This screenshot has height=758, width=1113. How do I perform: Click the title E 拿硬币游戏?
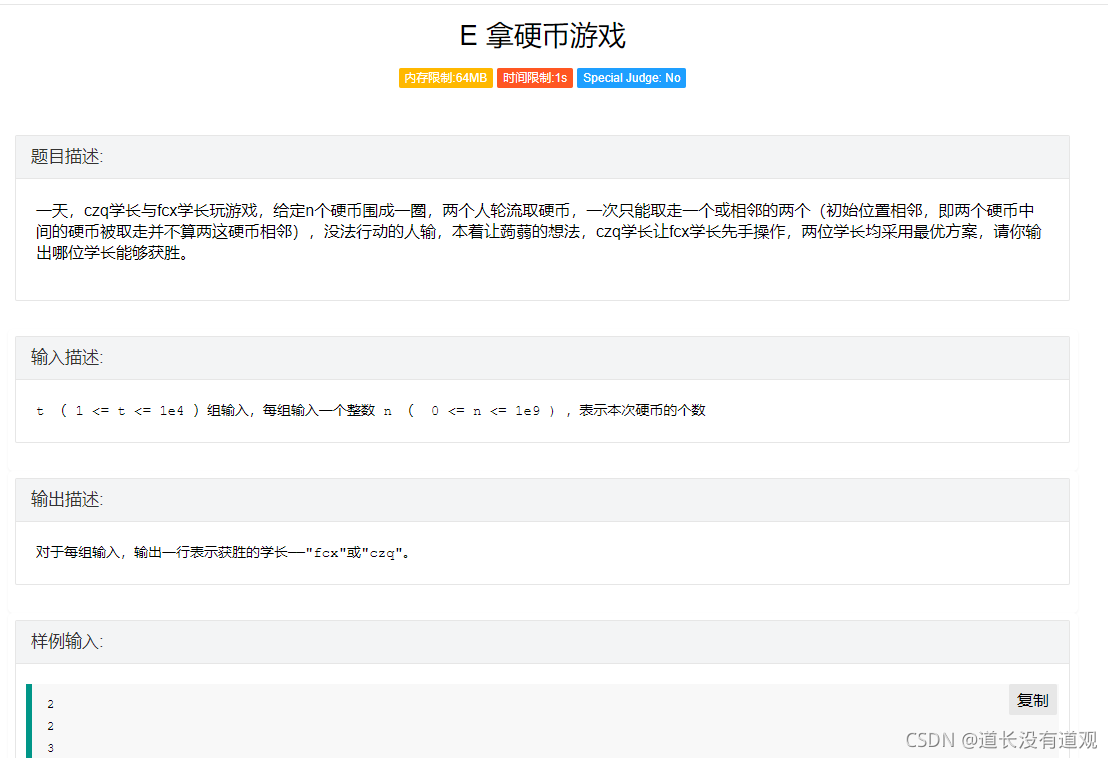(x=542, y=35)
